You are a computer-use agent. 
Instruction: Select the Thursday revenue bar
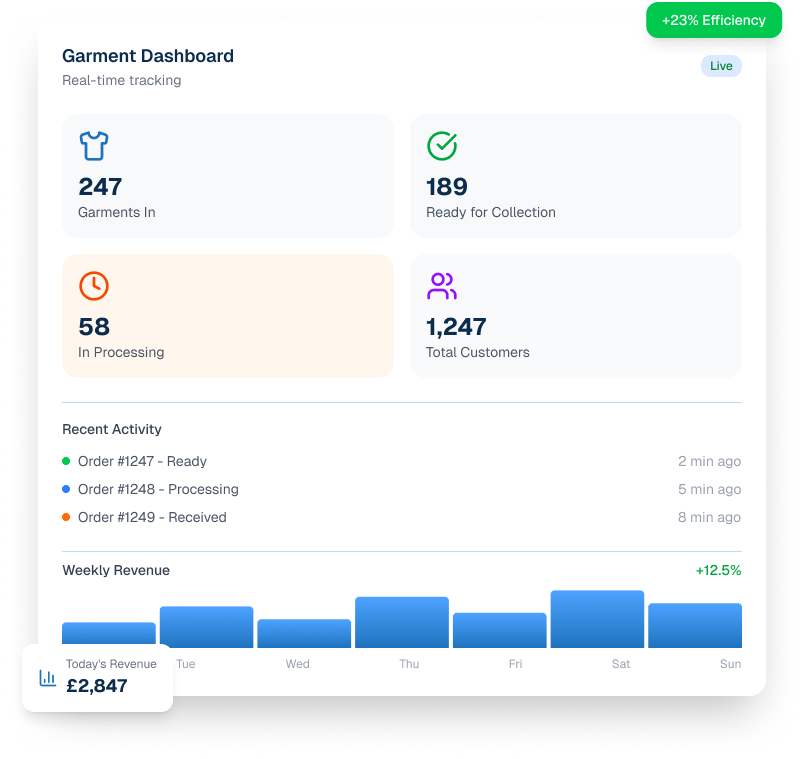pyautogui.click(x=402, y=622)
